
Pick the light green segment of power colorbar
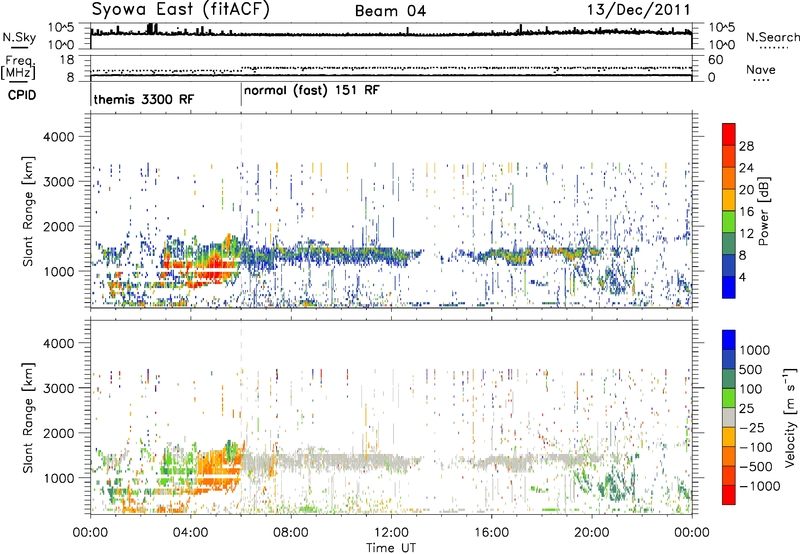(x=729, y=222)
